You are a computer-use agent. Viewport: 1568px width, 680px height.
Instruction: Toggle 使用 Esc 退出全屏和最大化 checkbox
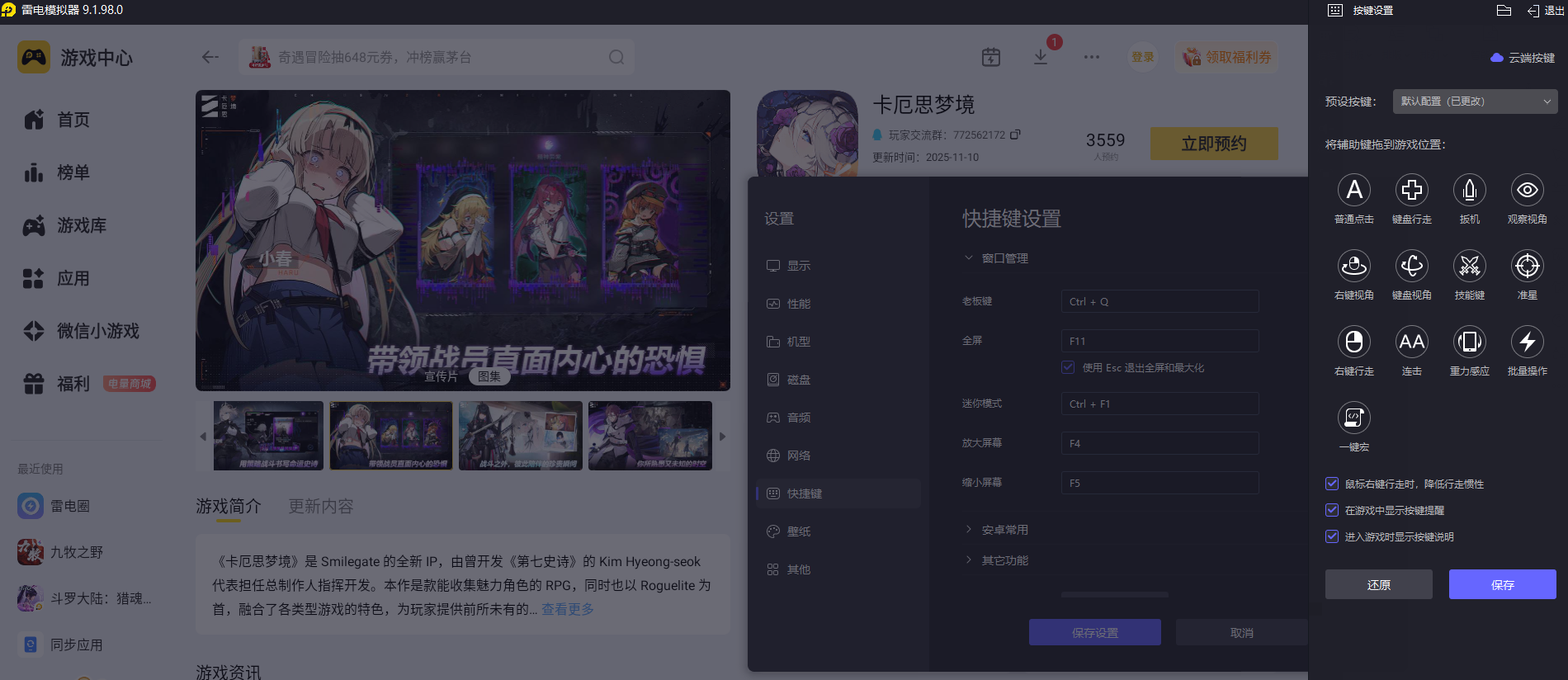(x=1068, y=367)
